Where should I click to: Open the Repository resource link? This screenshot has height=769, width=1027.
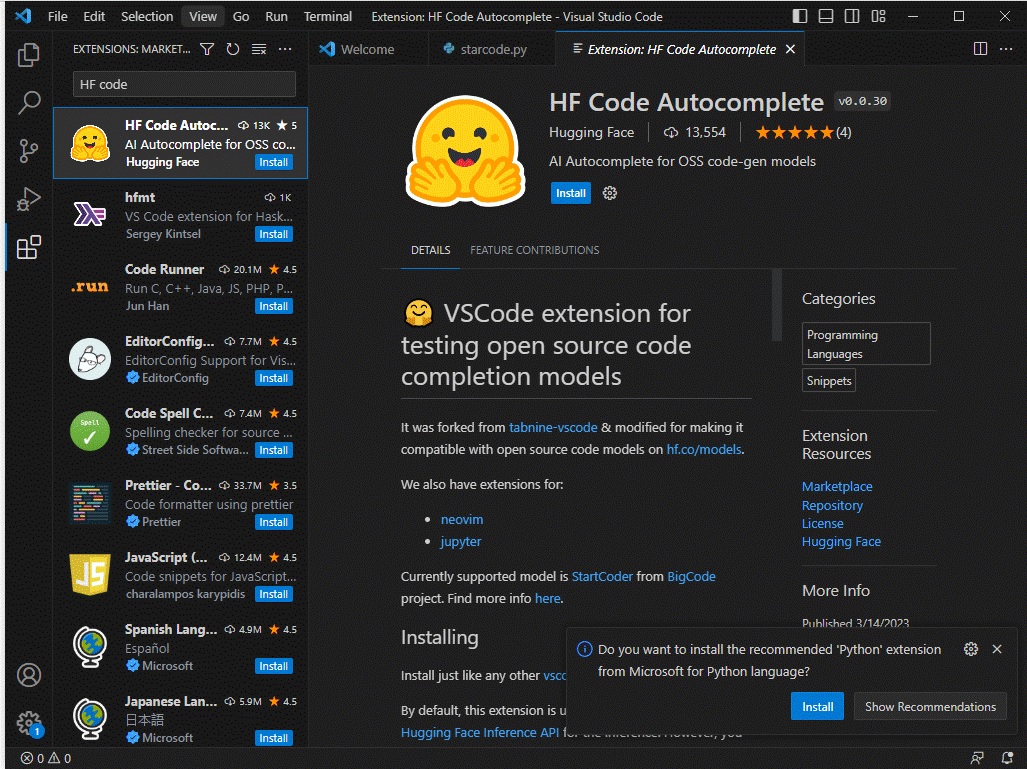[x=832, y=506]
